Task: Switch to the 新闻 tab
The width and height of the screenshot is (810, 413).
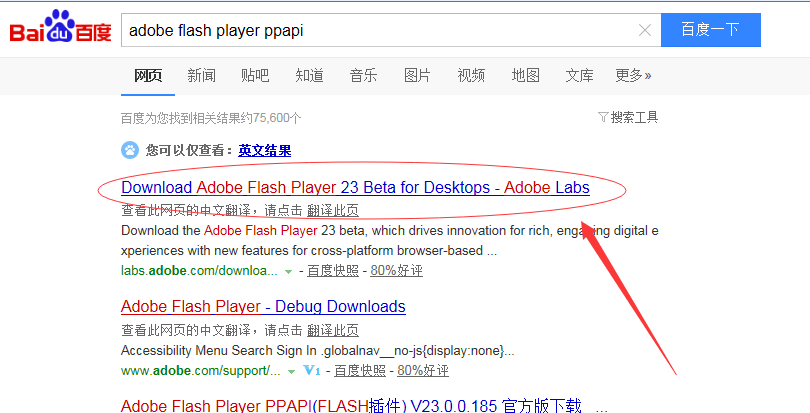Action: (x=201, y=75)
